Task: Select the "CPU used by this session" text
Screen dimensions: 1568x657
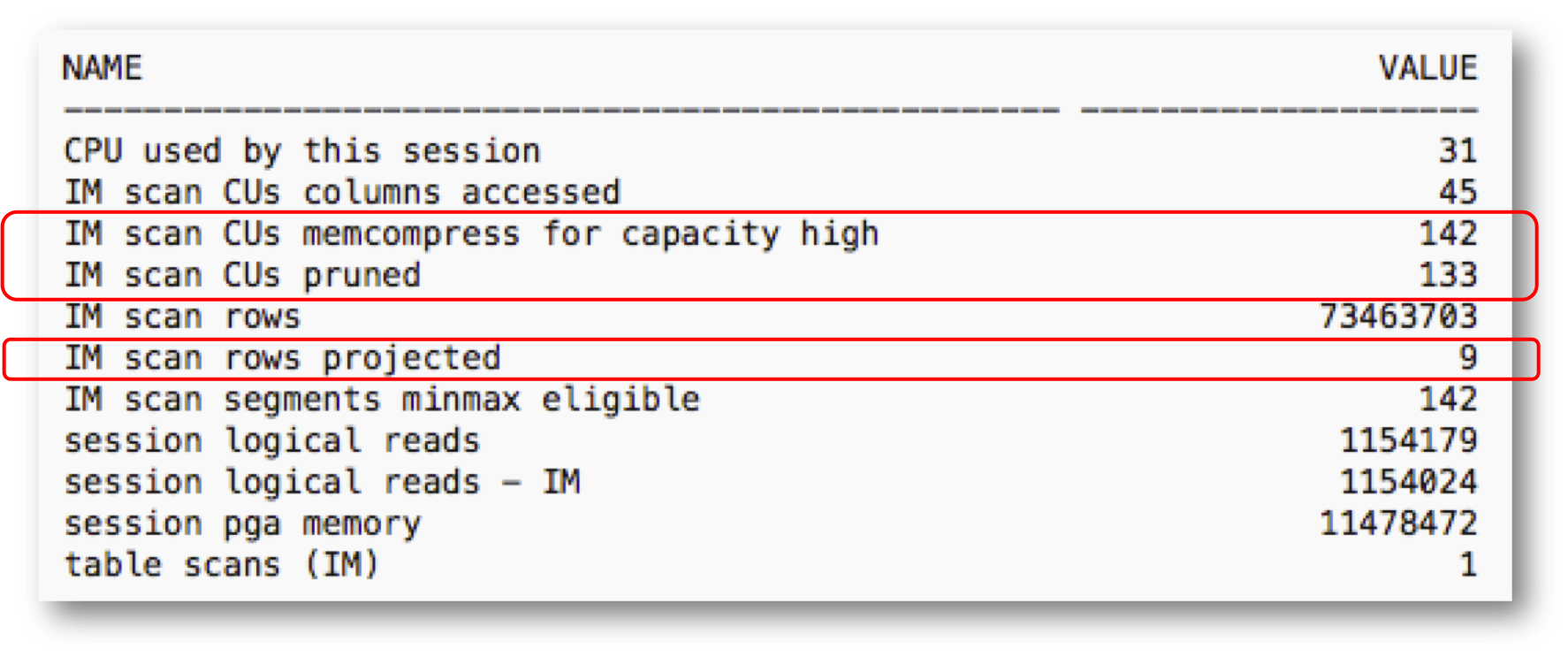Action: [301, 151]
